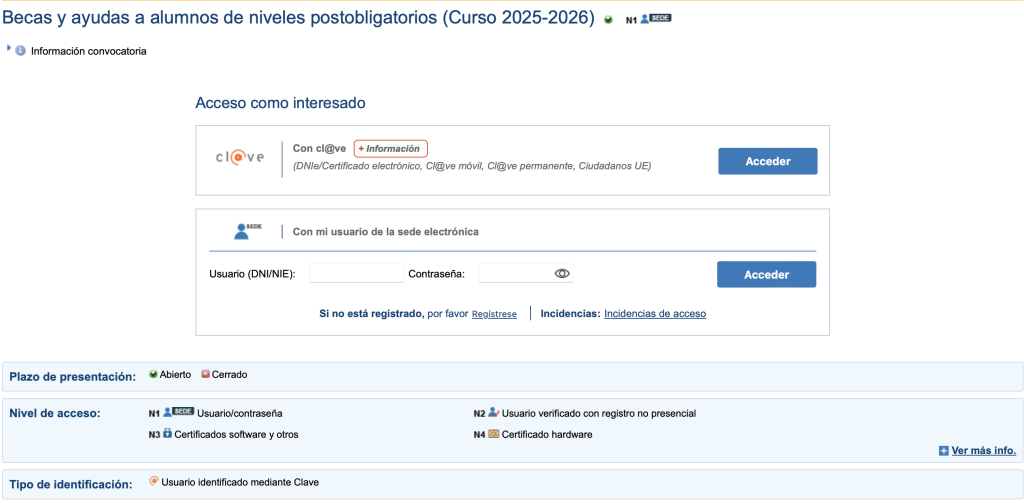Open the Incidencias de acceso link
The image size is (1024, 503).
[x=655, y=314]
